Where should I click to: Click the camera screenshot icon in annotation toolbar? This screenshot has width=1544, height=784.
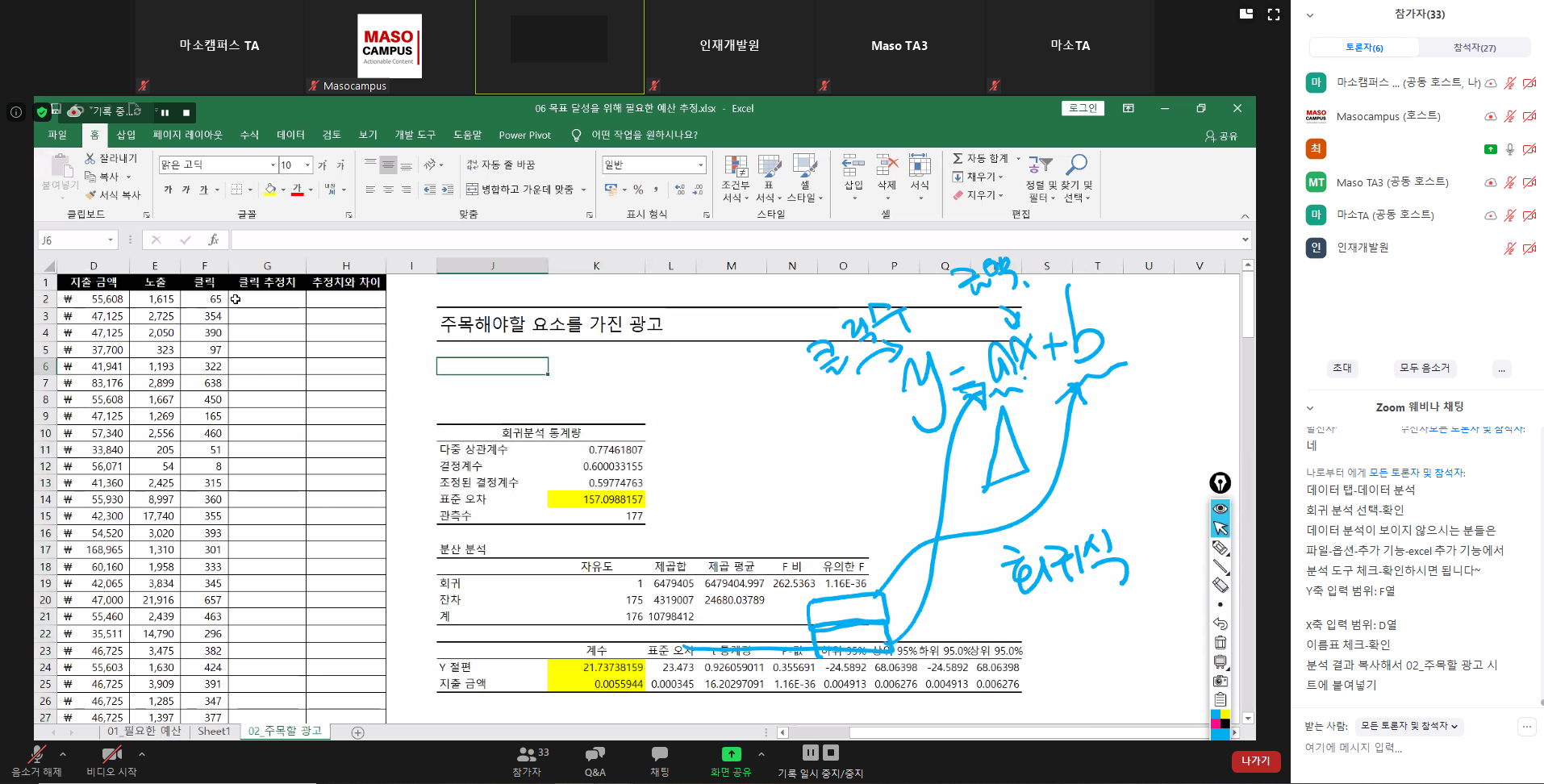1221,681
